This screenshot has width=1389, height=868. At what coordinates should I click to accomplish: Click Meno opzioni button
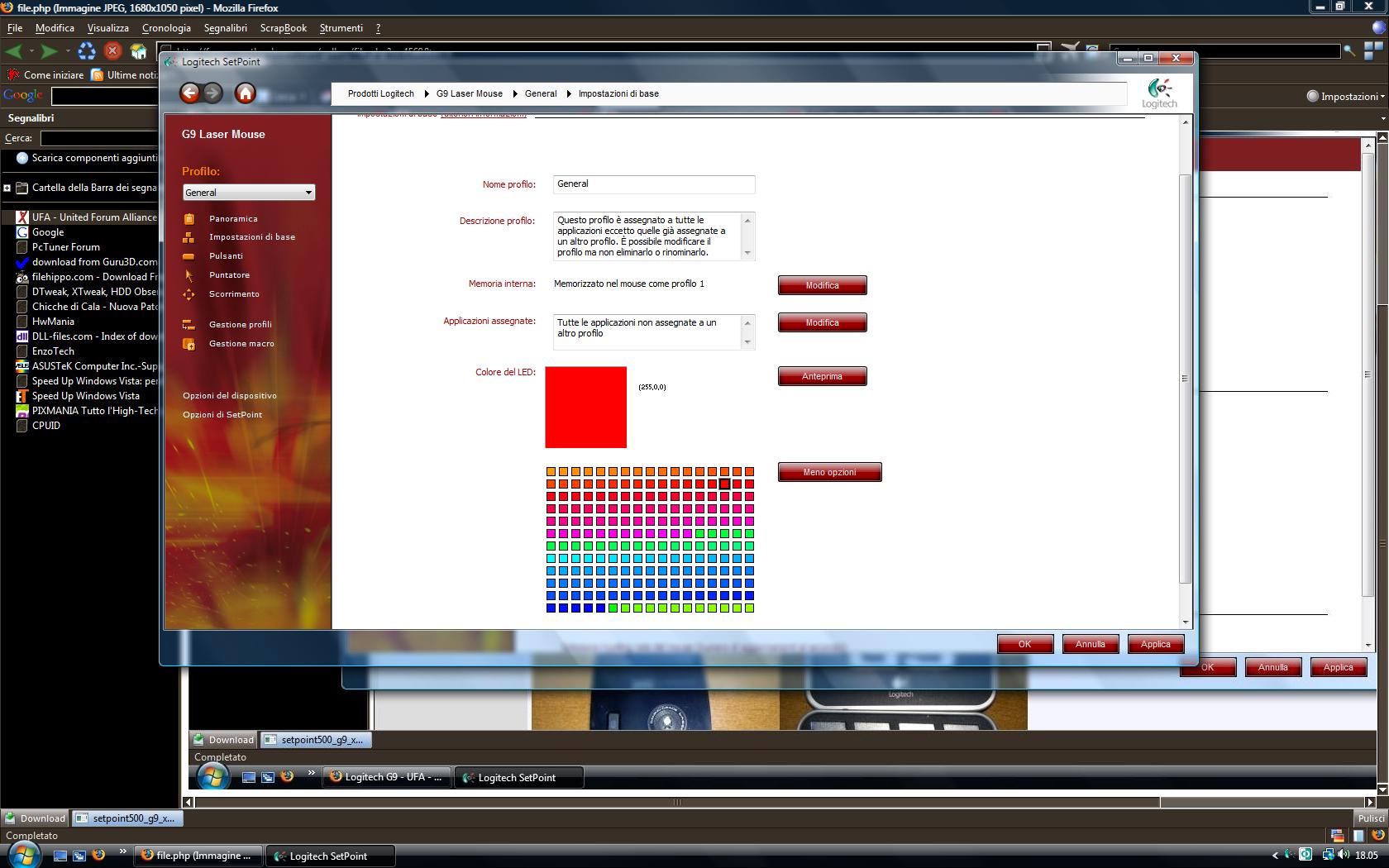pyautogui.click(x=829, y=472)
